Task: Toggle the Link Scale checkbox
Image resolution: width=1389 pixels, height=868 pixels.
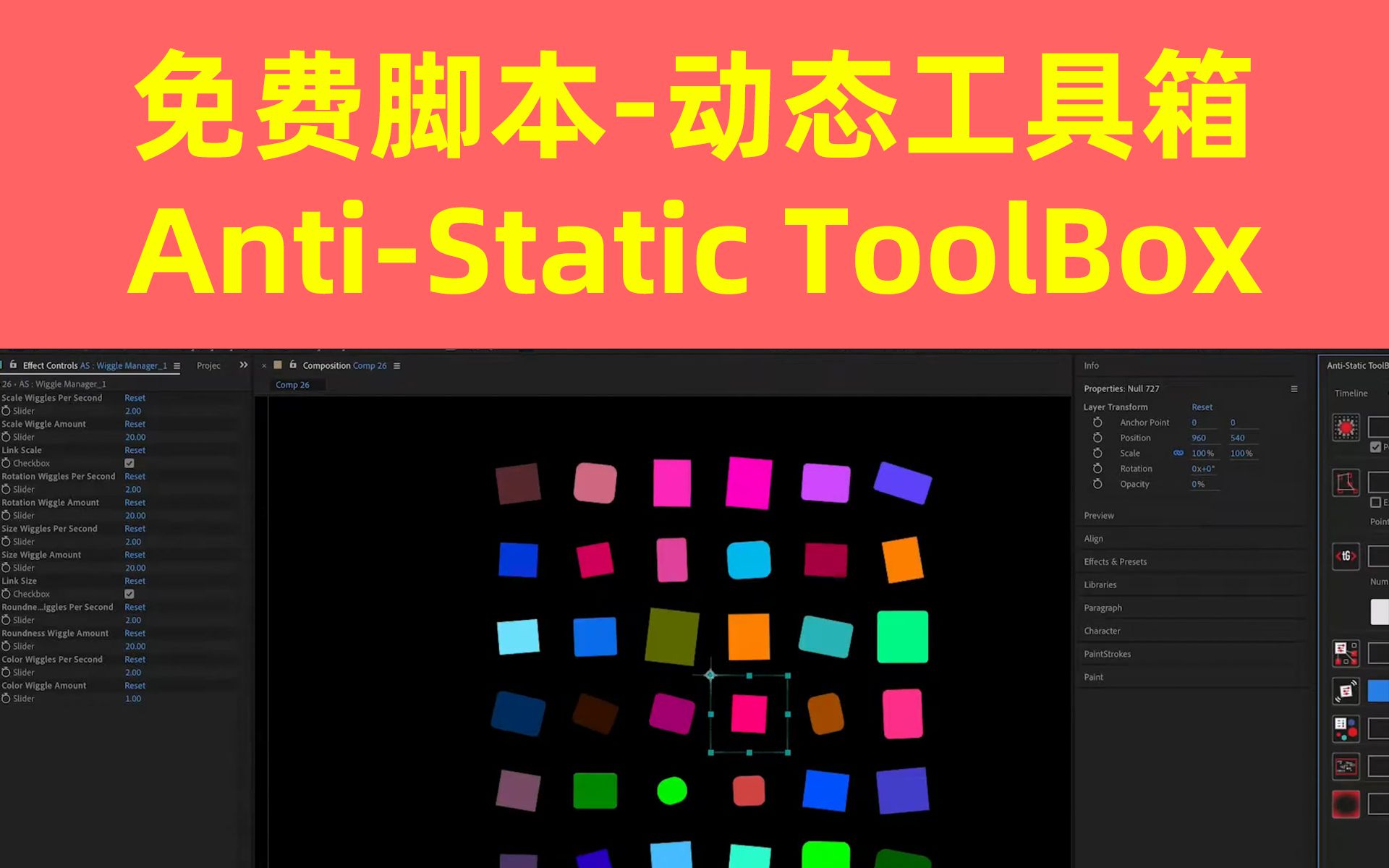Action: 129,463
